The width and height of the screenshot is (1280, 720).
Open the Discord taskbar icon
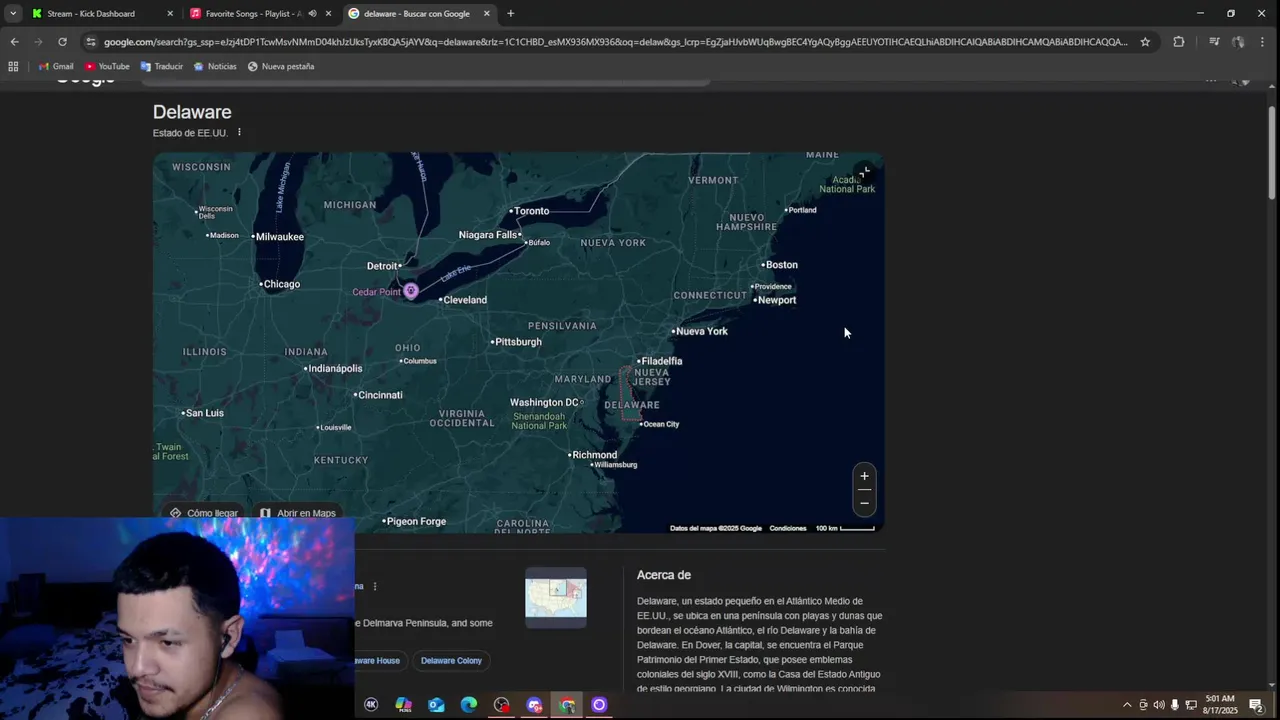pyautogui.click(x=534, y=705)
